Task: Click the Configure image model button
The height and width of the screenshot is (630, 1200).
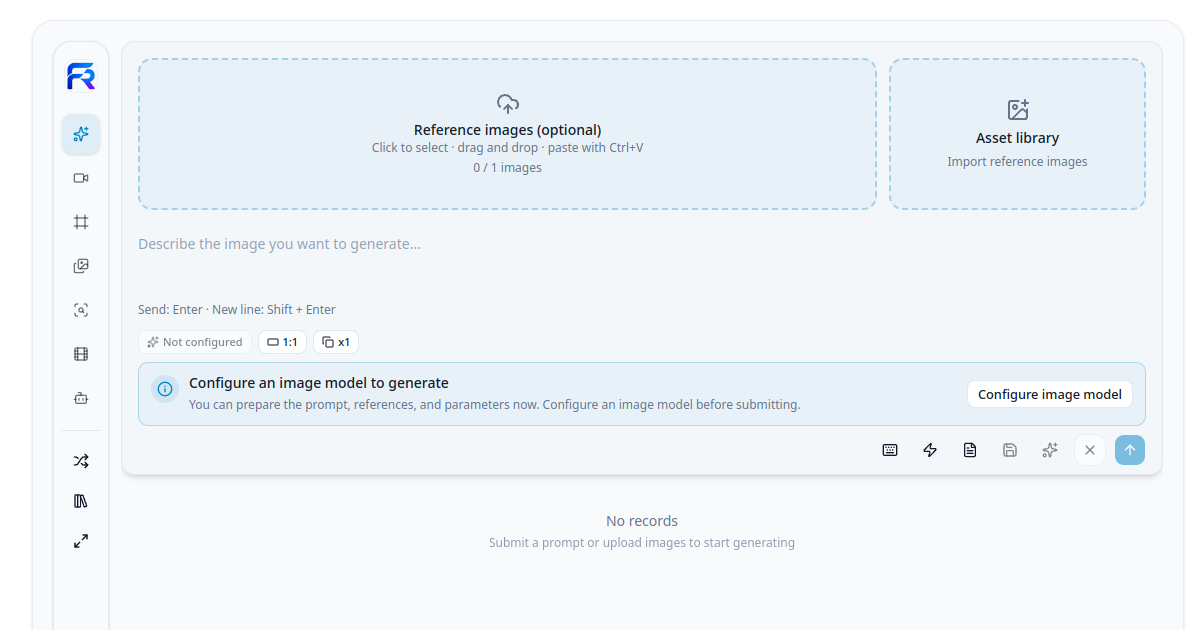Action: 1050,394
